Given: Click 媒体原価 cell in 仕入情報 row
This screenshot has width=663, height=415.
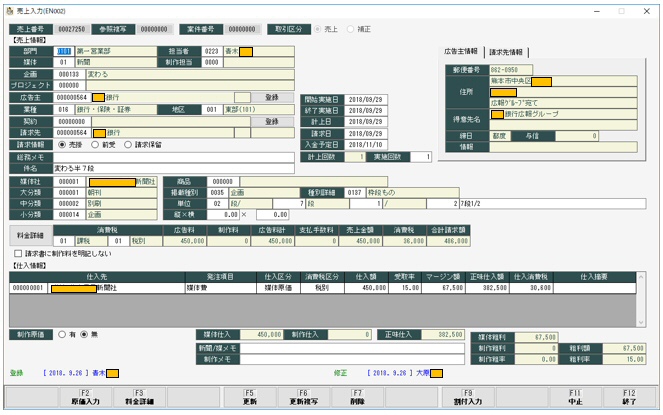Looking at the screenshot, I should (279, 288).
